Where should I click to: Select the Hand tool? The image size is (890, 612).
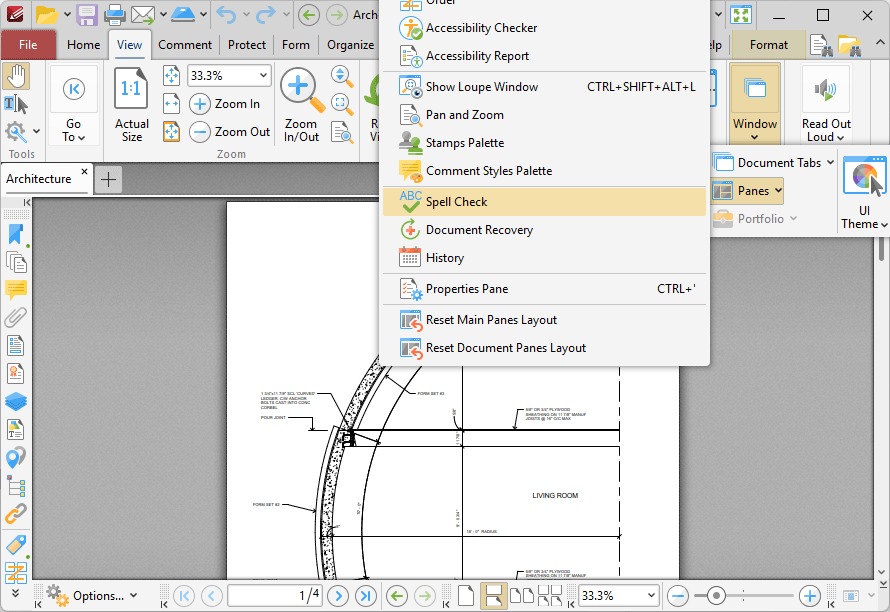point(16,76)
